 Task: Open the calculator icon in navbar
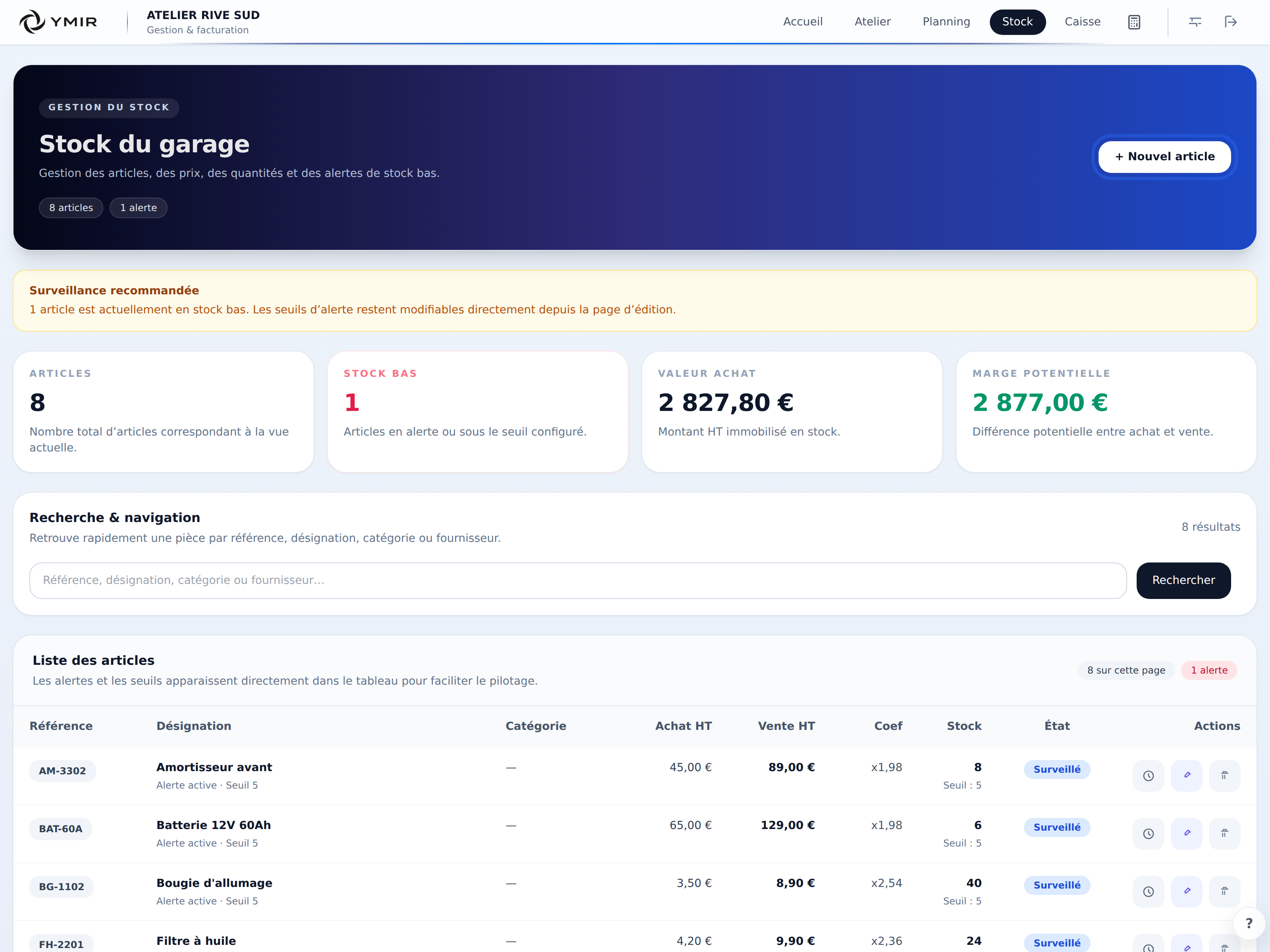click(x=1134, y=22)
